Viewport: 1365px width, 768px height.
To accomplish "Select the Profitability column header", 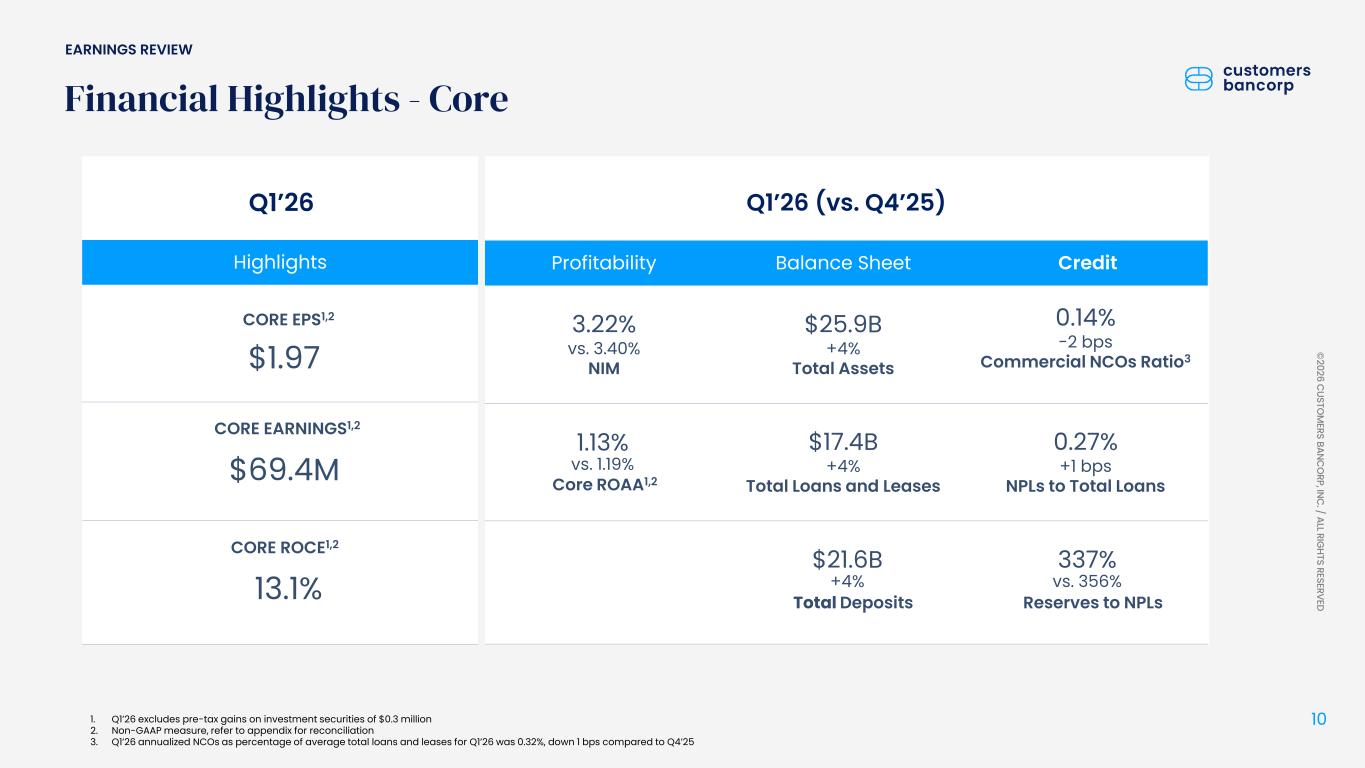I will pyautogui.click(x=604, y=263).
